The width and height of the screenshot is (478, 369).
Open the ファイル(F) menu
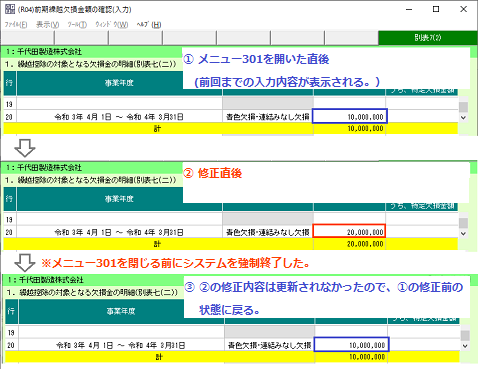(x=16, y=25)
